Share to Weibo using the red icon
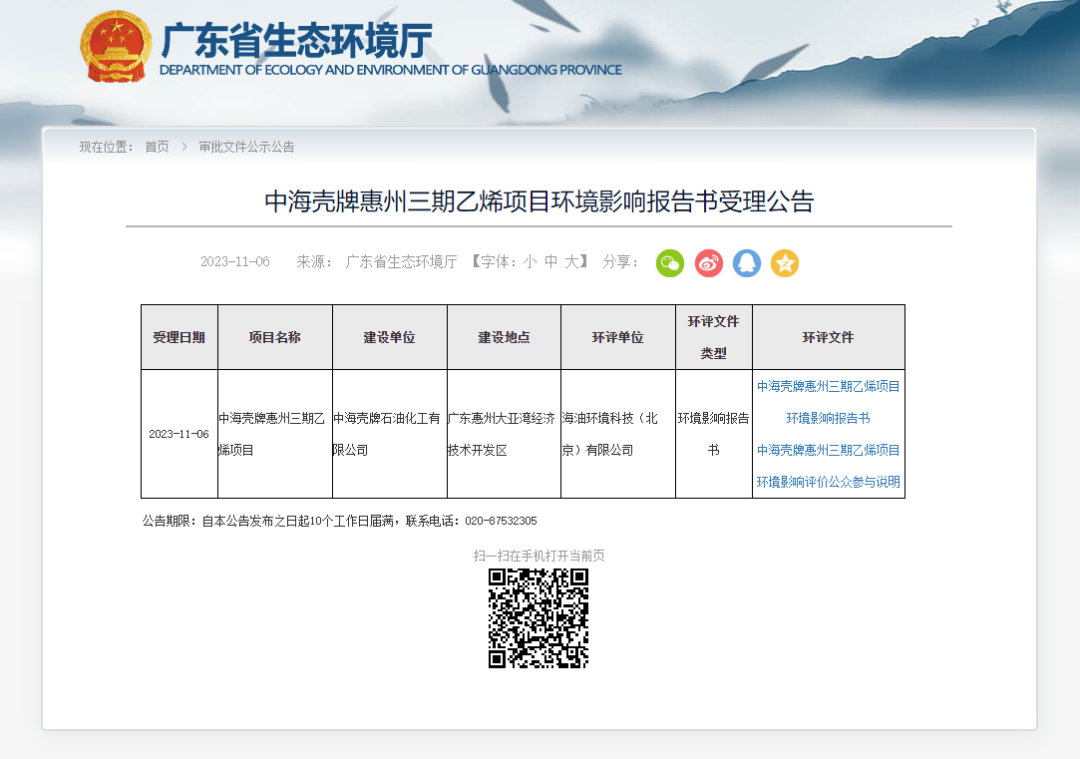This screenshot has width=1080, height=759. click(x=708, y=263)
